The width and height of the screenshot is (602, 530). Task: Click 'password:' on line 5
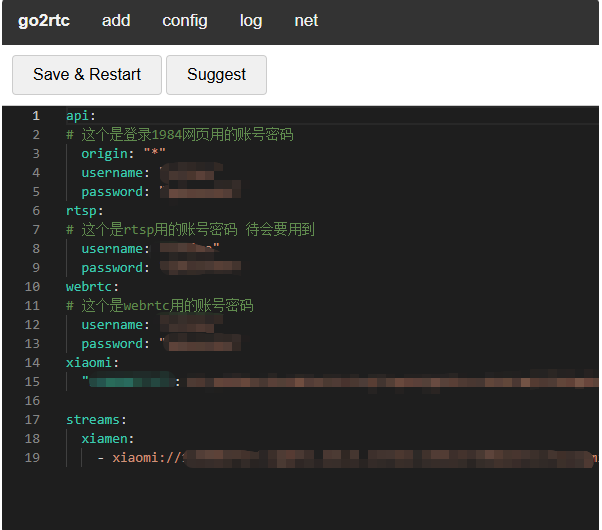tap(115, 192)
